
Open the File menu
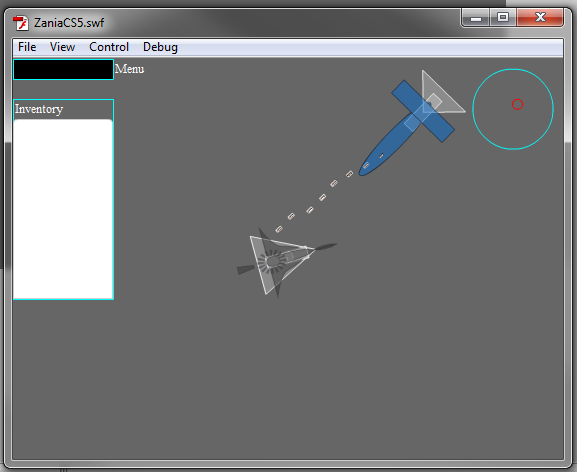coord(27,47)
